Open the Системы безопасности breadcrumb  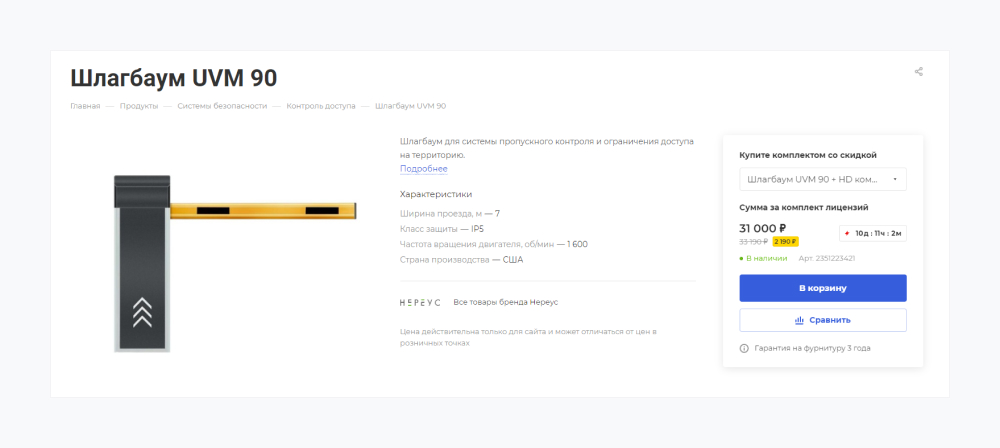222,106
